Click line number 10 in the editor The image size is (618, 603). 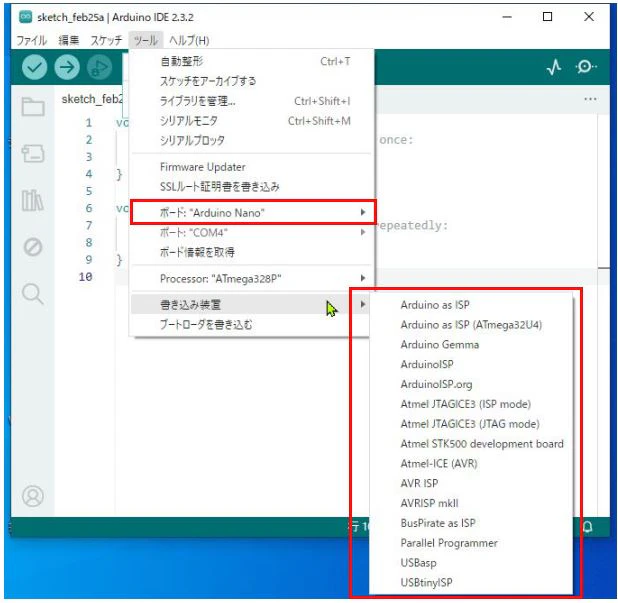click(86, 277)
